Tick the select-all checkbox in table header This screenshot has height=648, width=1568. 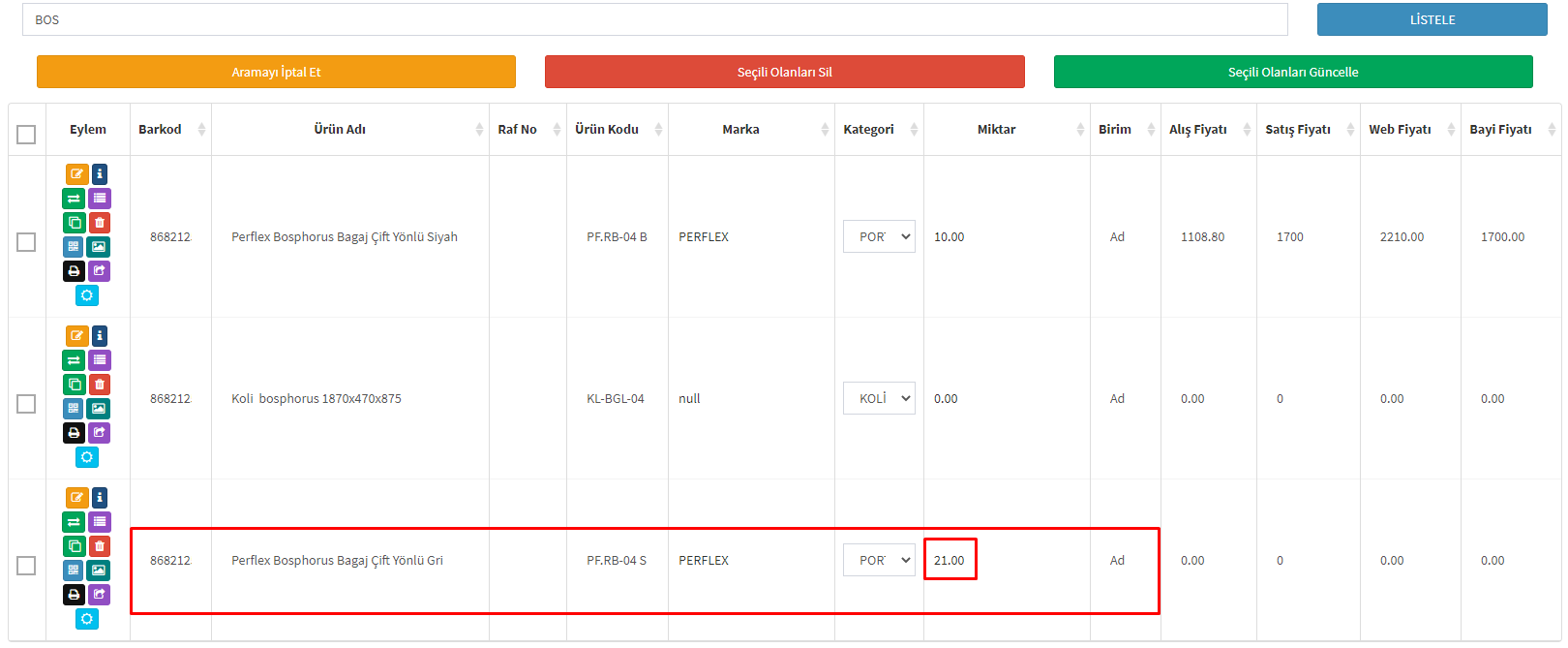(26, 135)
